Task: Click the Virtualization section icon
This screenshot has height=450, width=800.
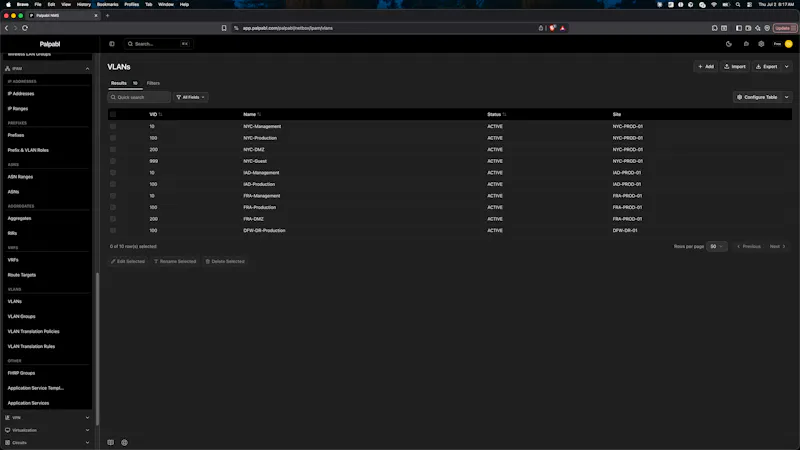Action: coord(8,430)
